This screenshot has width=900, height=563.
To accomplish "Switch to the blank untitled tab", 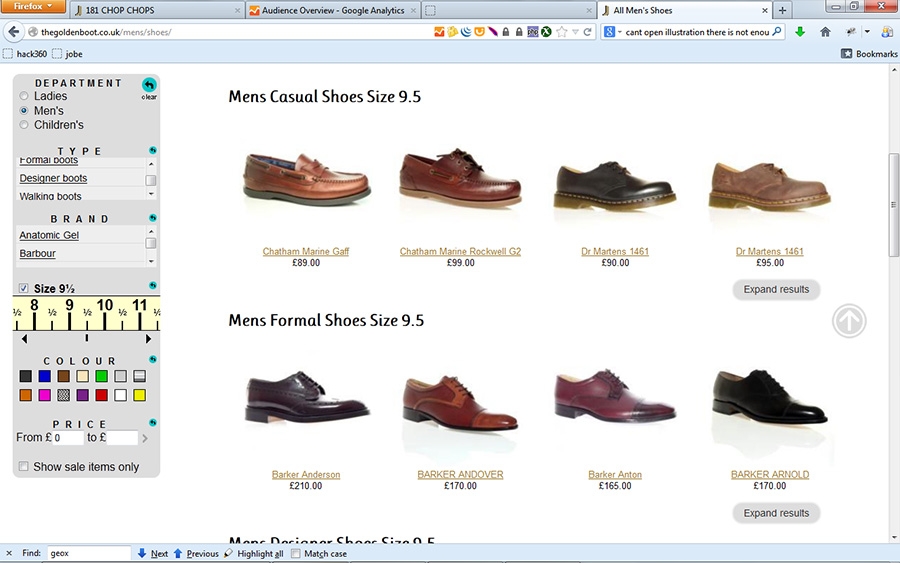I will tap(509, 10).
